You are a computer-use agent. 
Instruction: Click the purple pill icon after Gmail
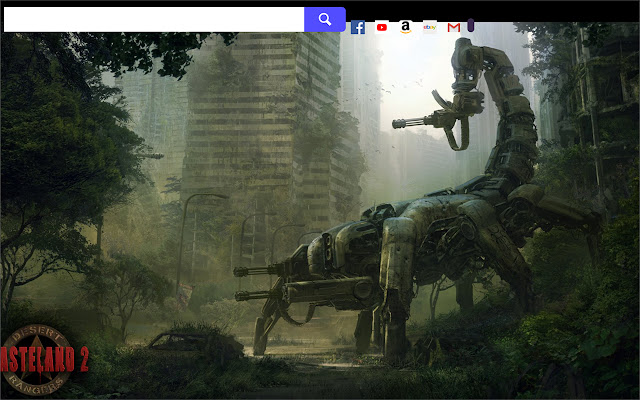point(471,25)
